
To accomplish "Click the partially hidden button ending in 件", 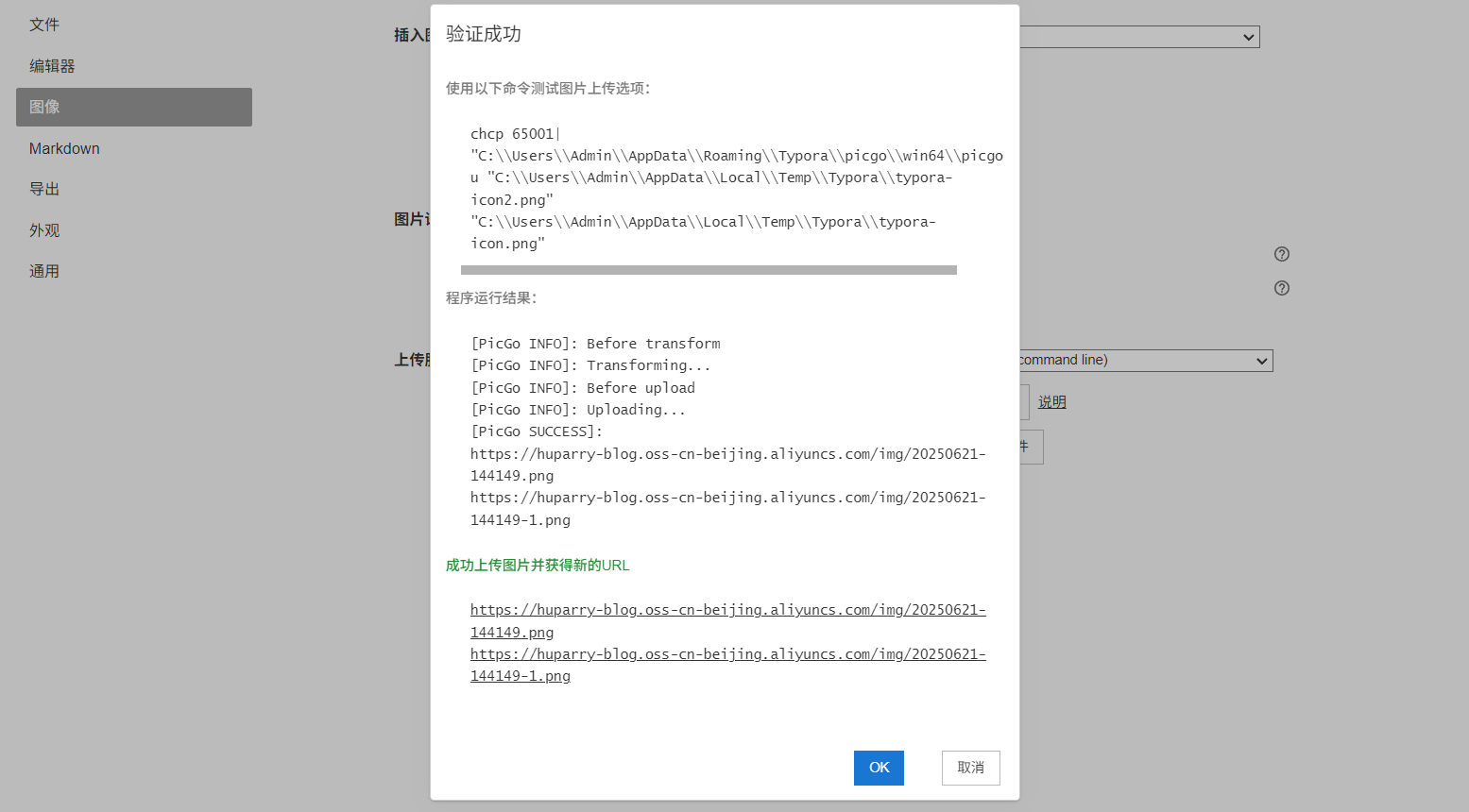I will click(1031, 448).
